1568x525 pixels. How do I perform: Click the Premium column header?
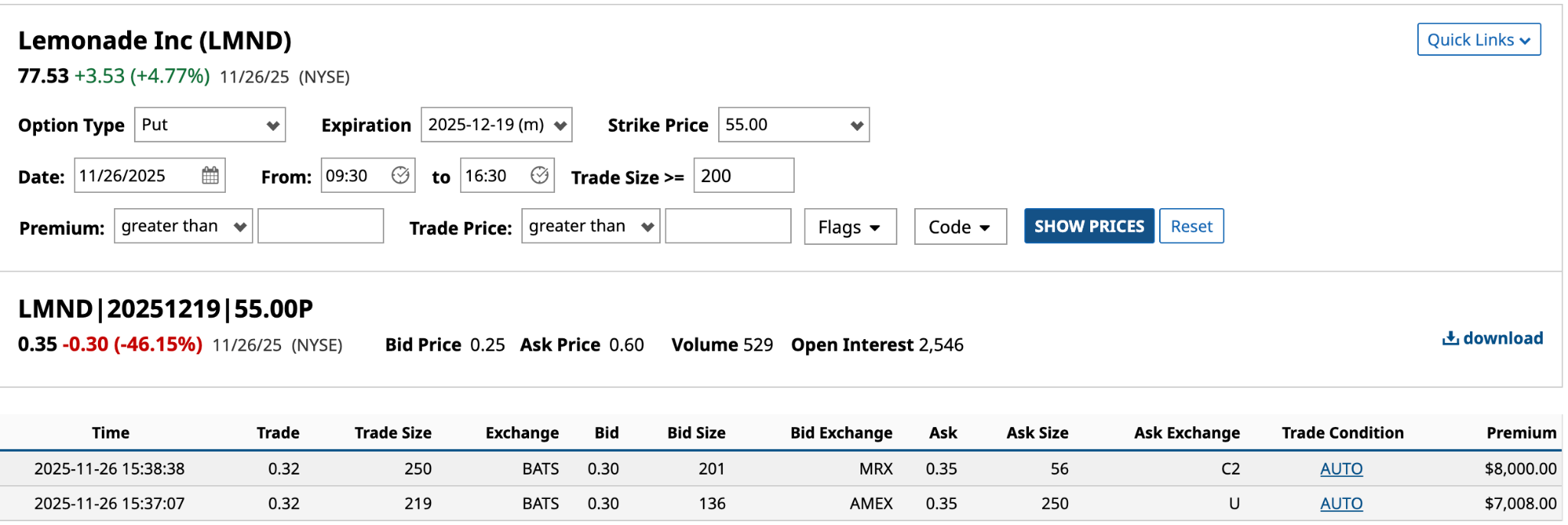click(1521, 433)
